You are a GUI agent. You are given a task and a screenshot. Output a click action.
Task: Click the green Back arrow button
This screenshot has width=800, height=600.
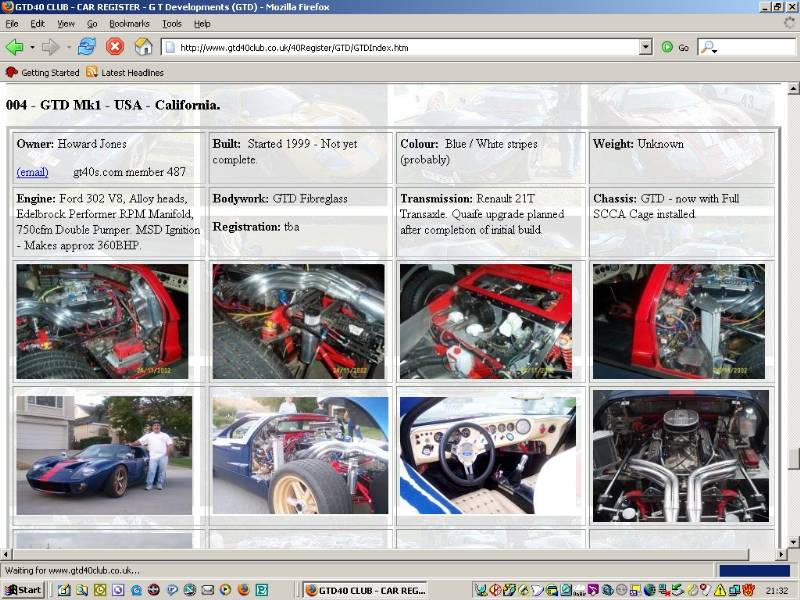[14, 47]
